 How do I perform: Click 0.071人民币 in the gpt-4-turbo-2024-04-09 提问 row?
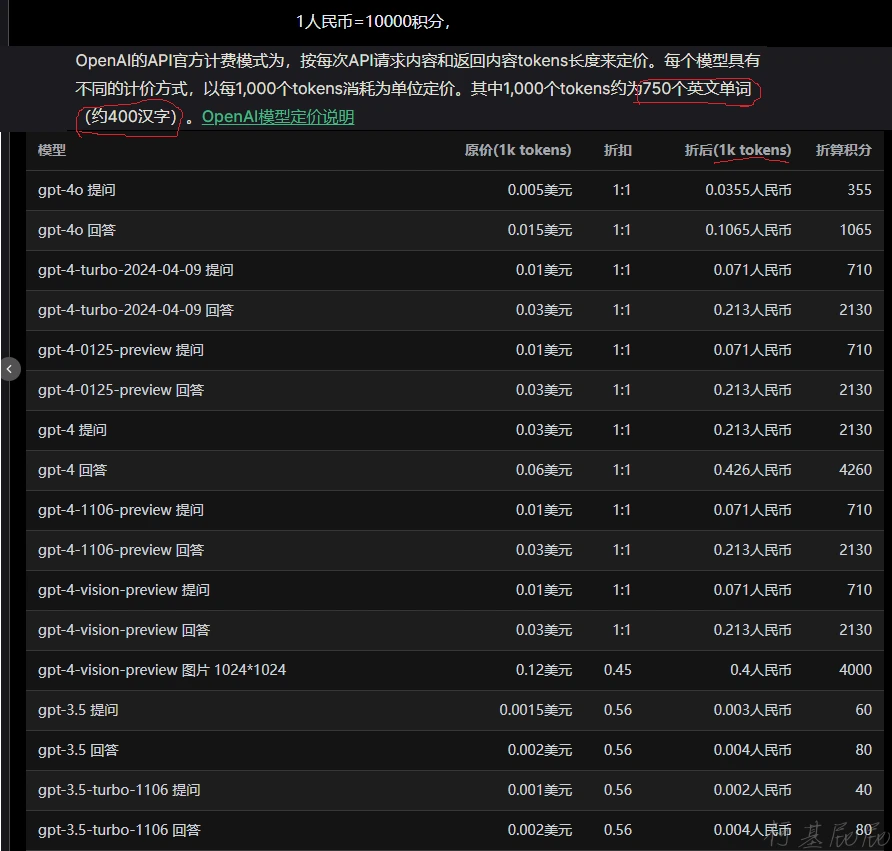click(x=753, y=270)
